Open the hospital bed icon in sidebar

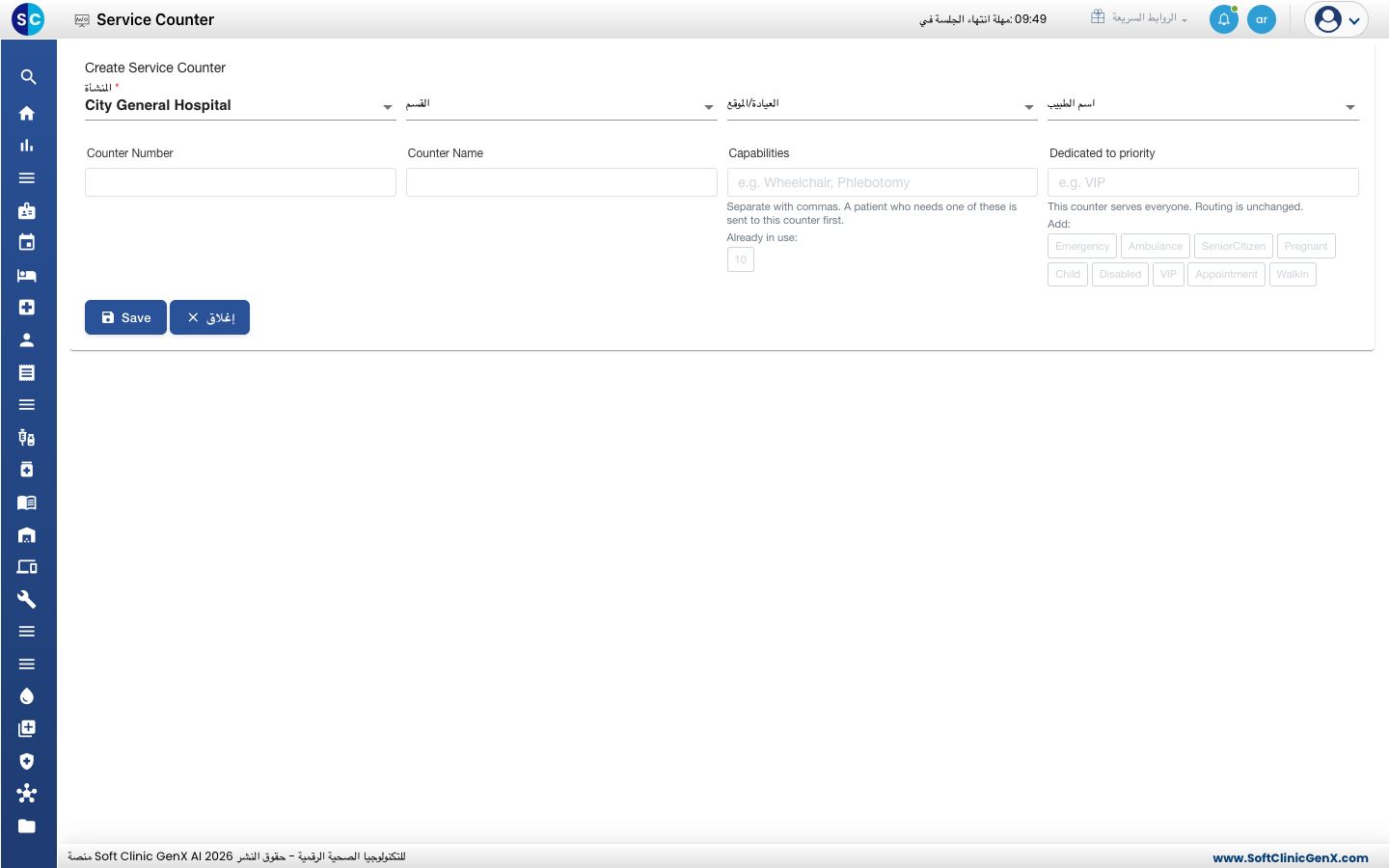tap(27, 276)
